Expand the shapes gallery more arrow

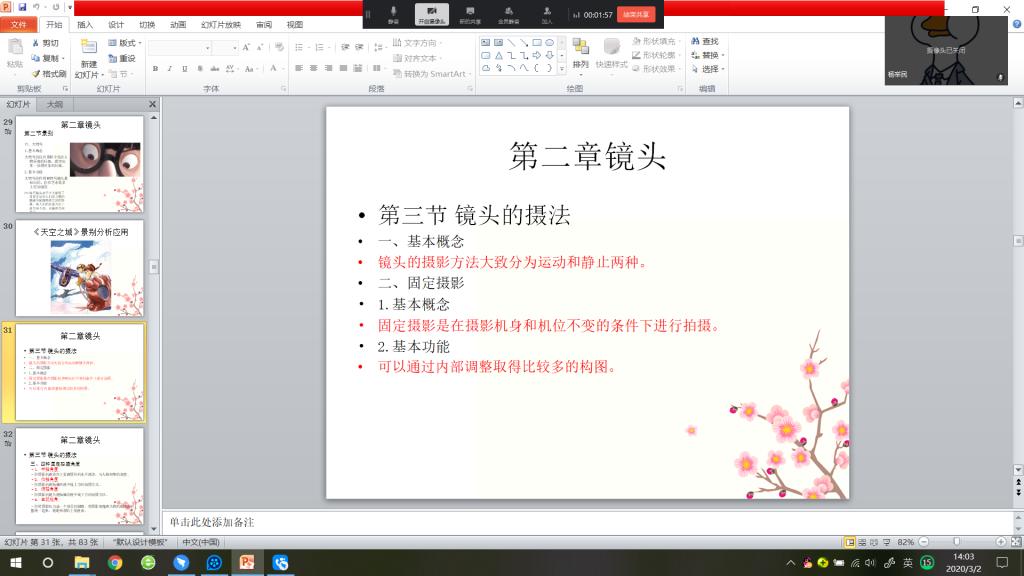[x=561, y=69]
